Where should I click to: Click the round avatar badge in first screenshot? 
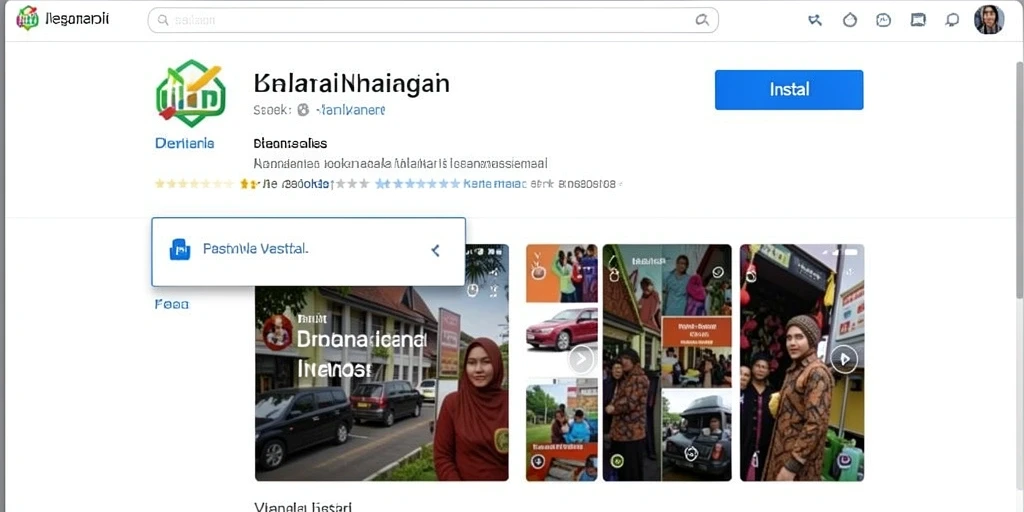[x=277, y=332]
